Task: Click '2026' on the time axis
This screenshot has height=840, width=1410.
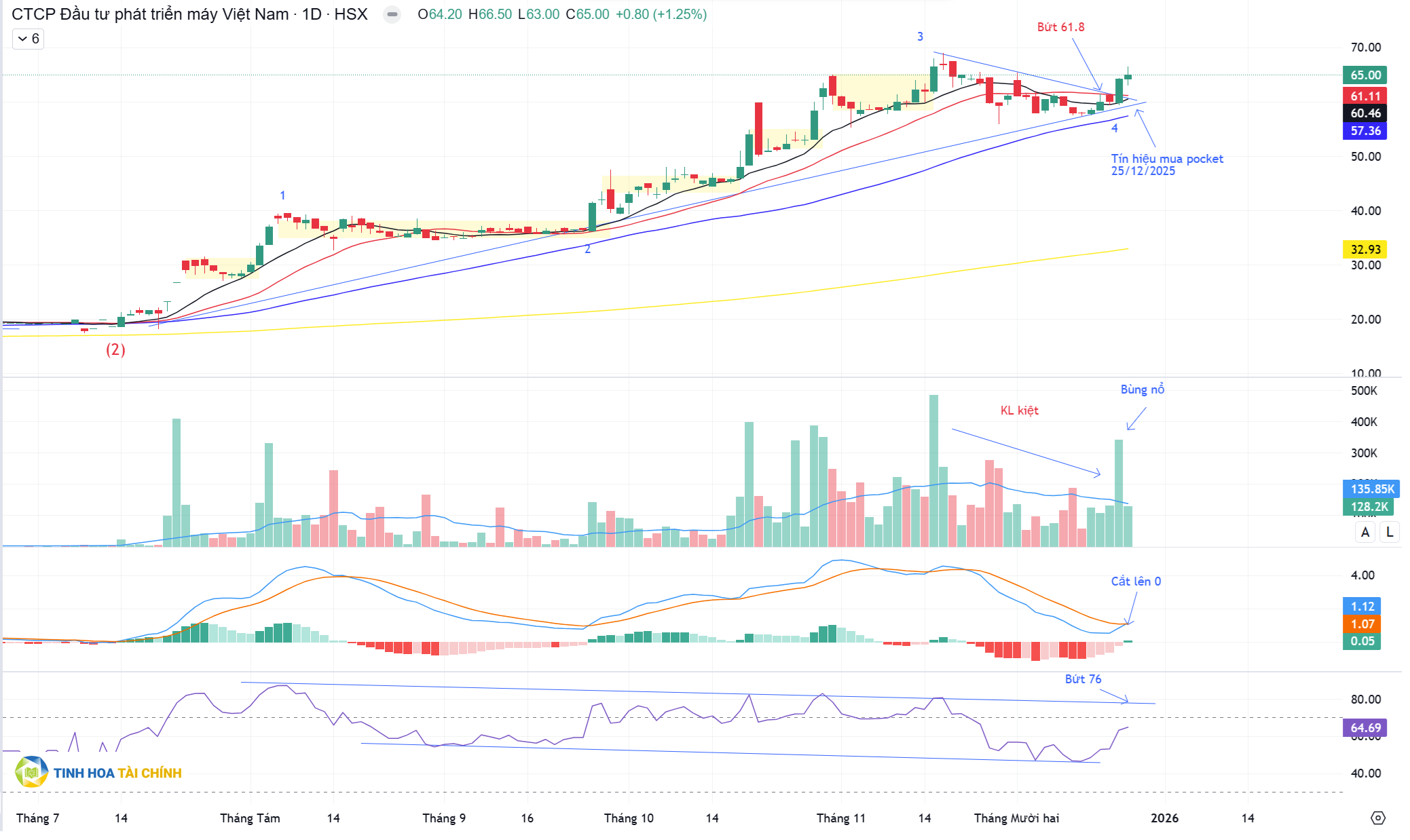Action: click(1164, 818)
